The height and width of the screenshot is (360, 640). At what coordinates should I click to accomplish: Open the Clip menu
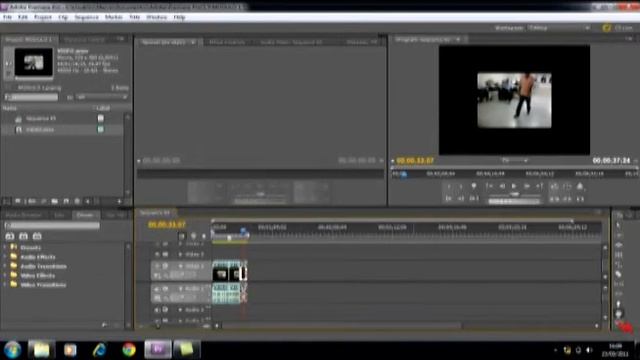(63, 17)
